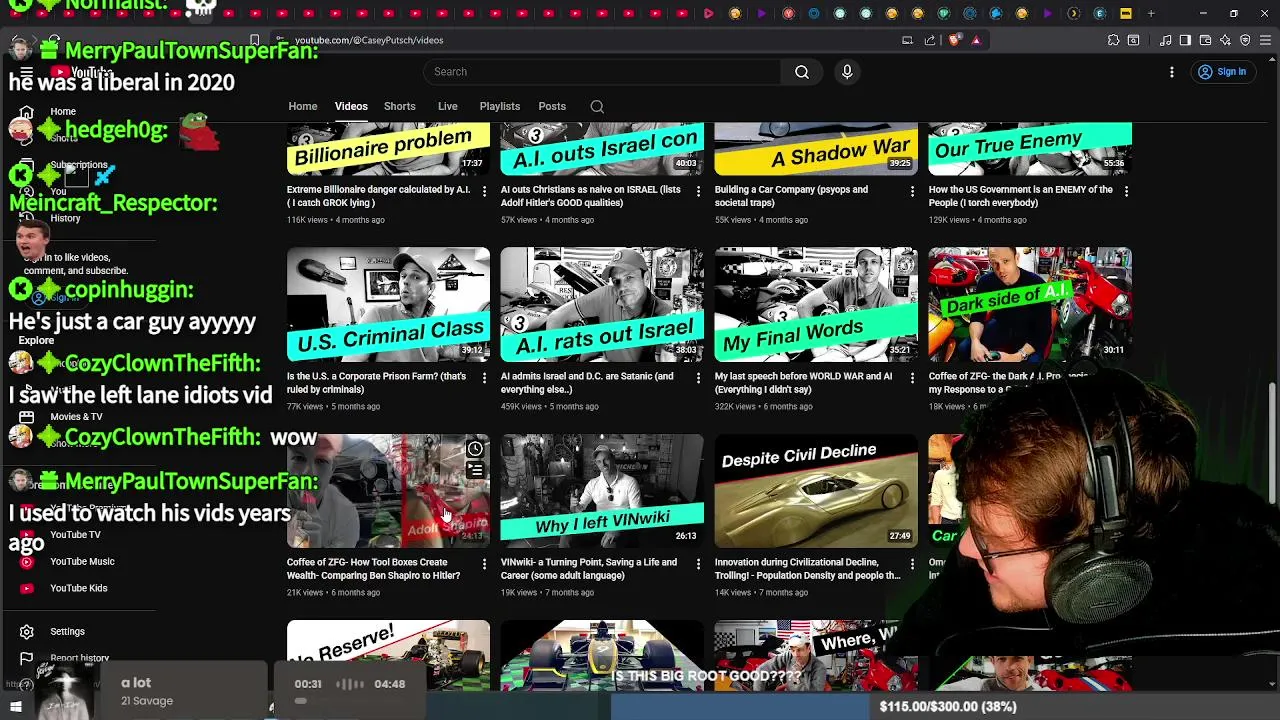Image resolution: width=1280 pixels, height=720 pixels.
Task: Open the YouTube guide hamburger menu
Action: pyautogui.click(x=27, y=72)
